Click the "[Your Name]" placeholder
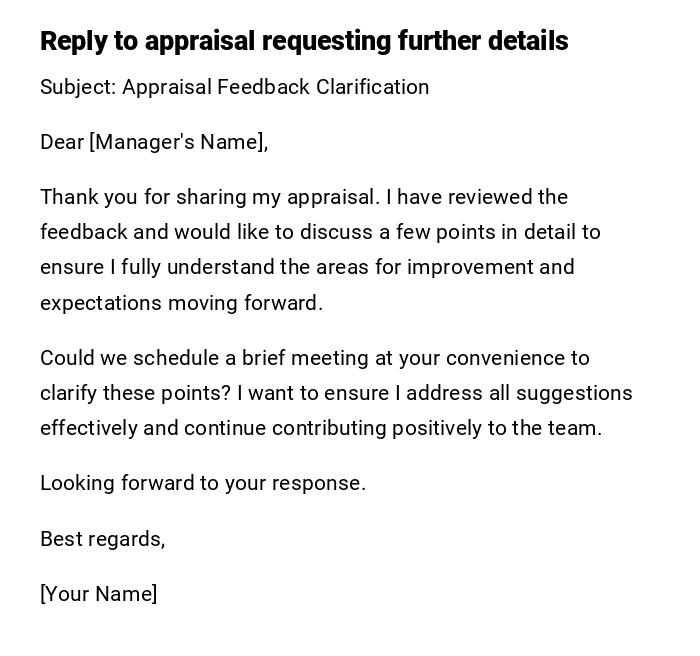This screenshot has height=656, width=700. [98, 594]
